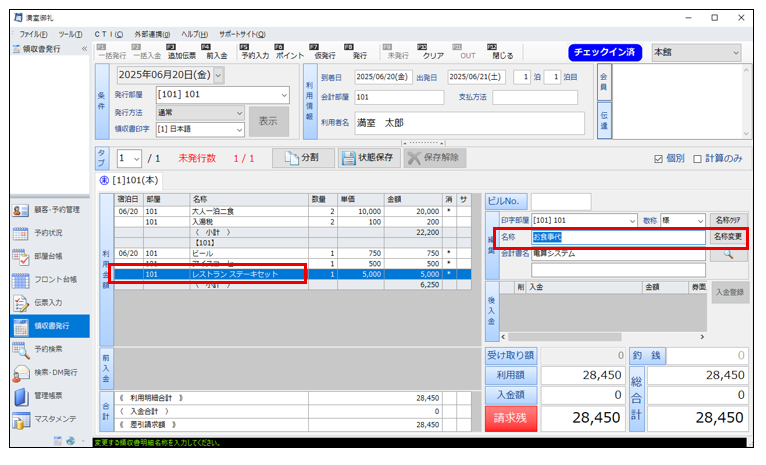The width and height of the screenshot is (766, 465).
Task: Open the 部屋台帳 room ledger icon
Action: point(48,256)
